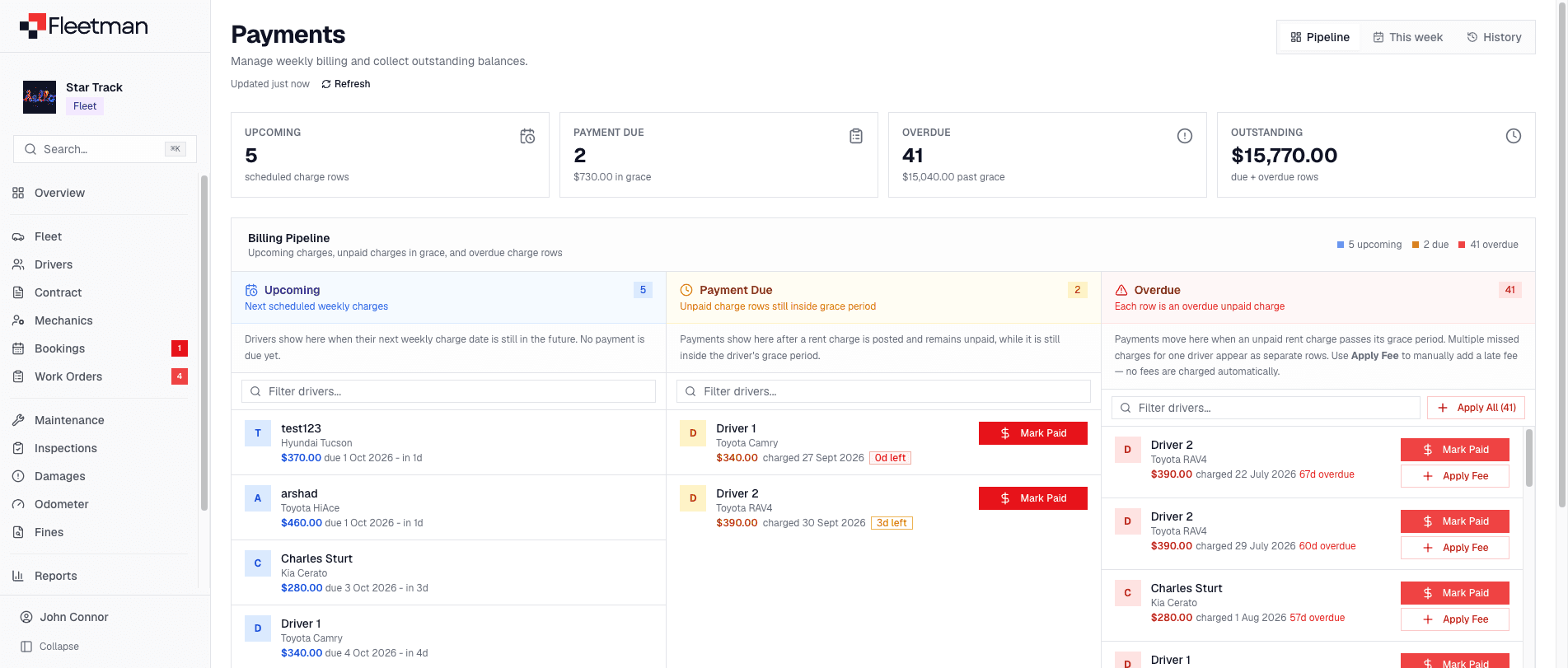Open Inspections via its checklist icon
Screen dimensions: 1568x668
[x=18, y=448]
